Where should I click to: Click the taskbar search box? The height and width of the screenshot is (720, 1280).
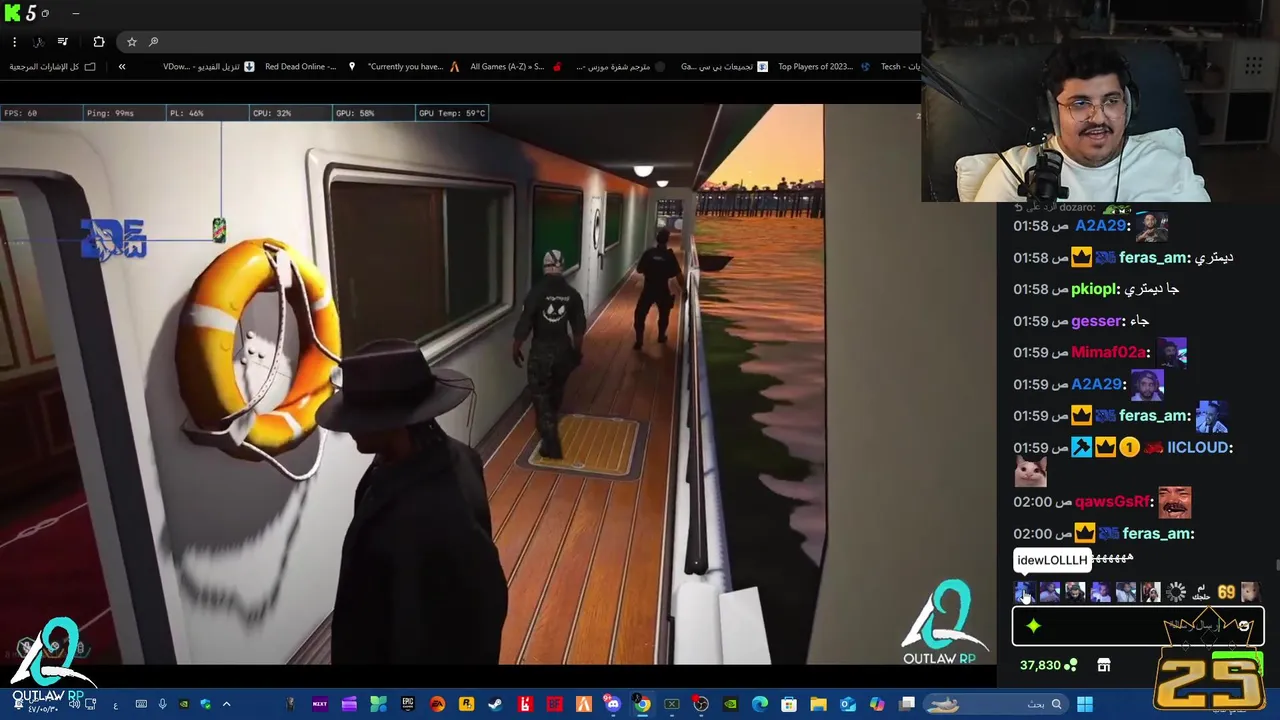click(x=997, y=704)
